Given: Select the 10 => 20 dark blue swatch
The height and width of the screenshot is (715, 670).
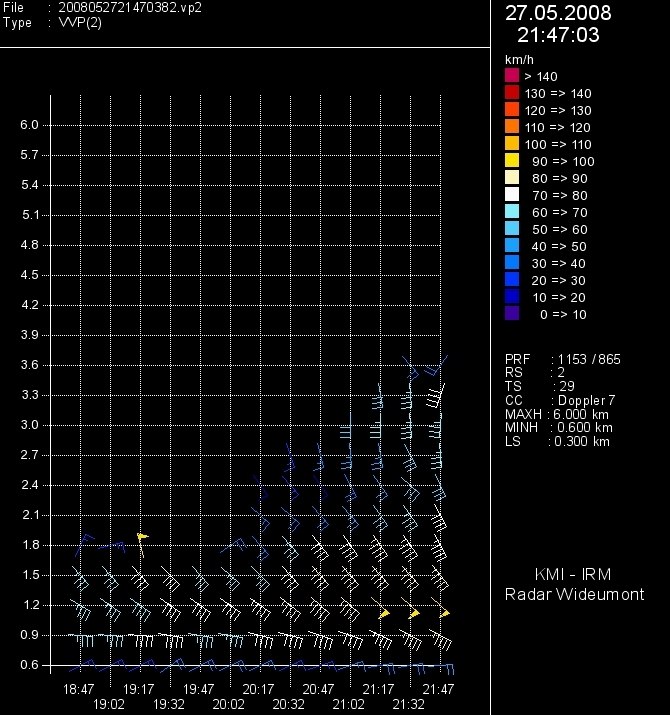Looking at the screenshot, I should [512, 296].
